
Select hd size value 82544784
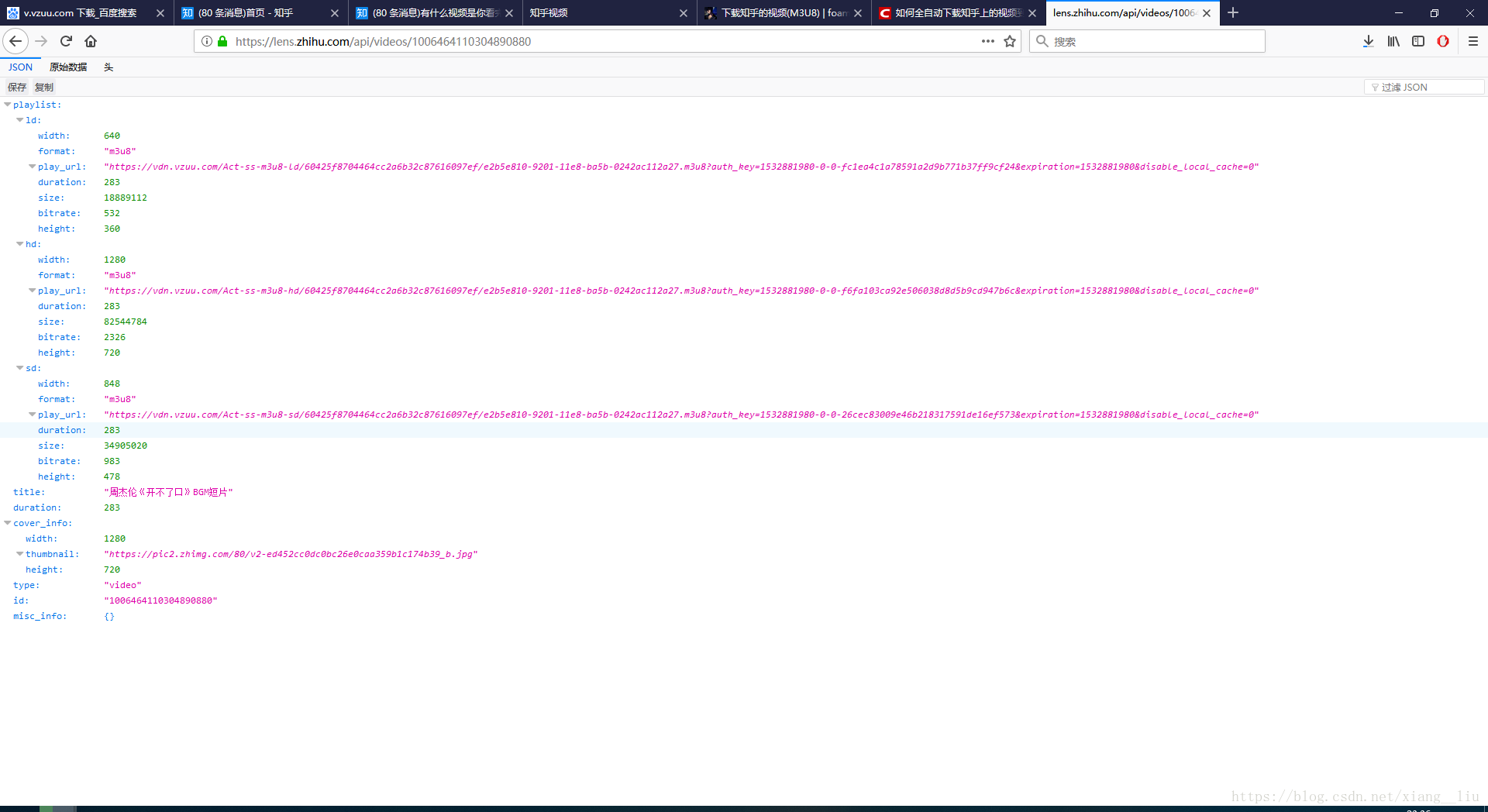tap(126, 322)
